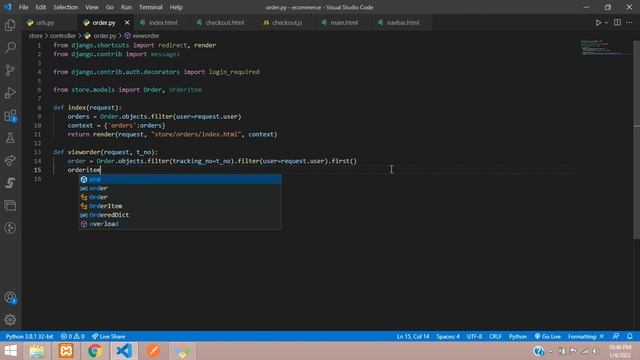Open File Explorer from taskbar

37,351
